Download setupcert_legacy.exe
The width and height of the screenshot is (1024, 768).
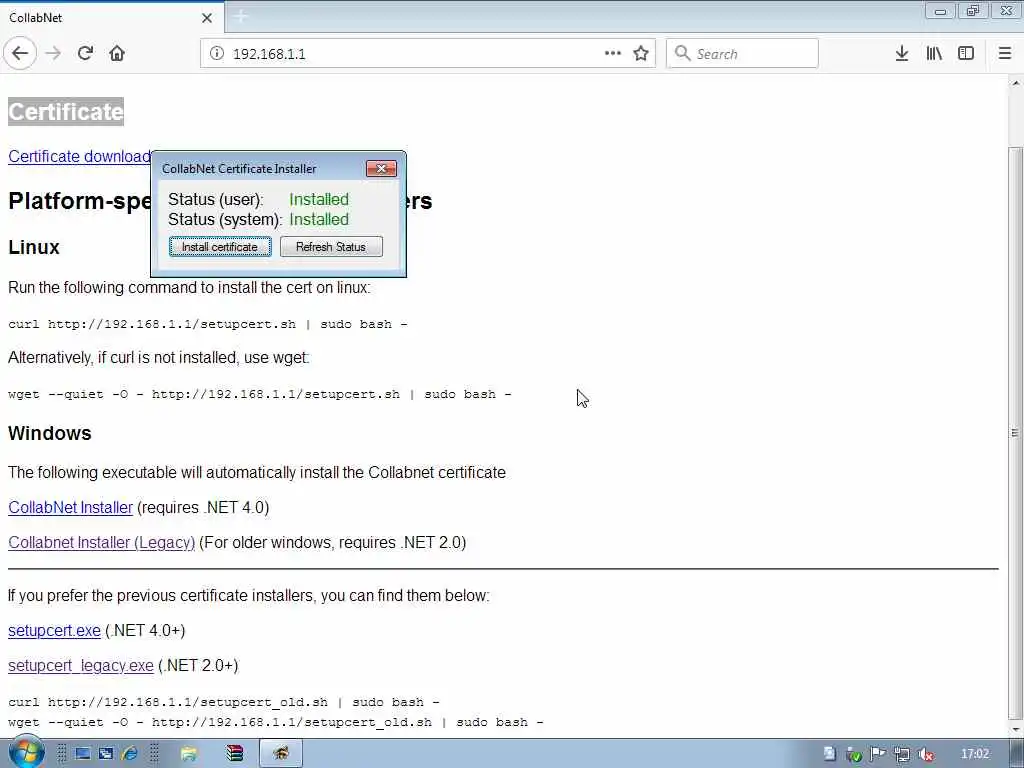pyautogui.click(x=81, y=665)
